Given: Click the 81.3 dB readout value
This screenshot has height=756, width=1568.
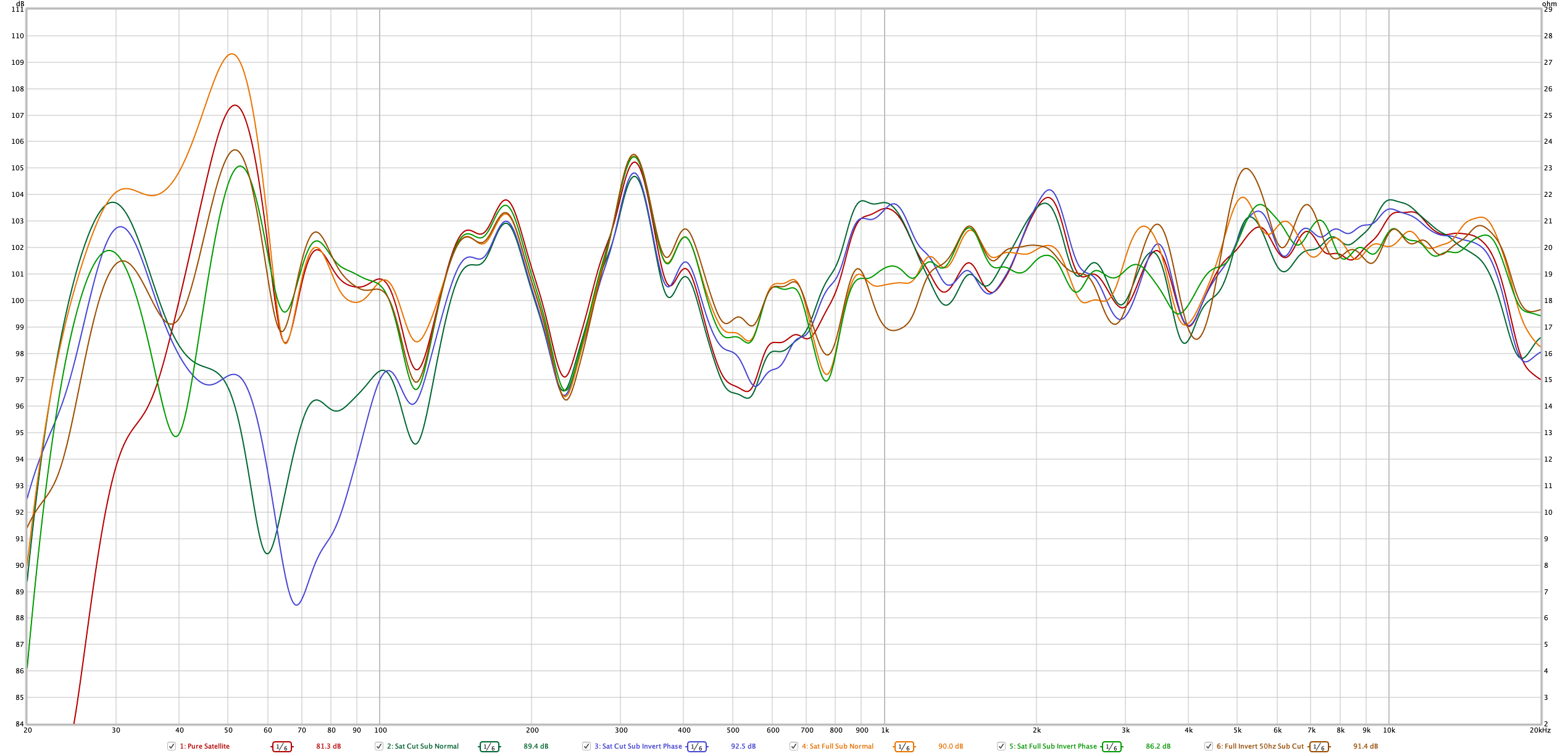Looking at the screenshot, I should click(x=328, y=746).
